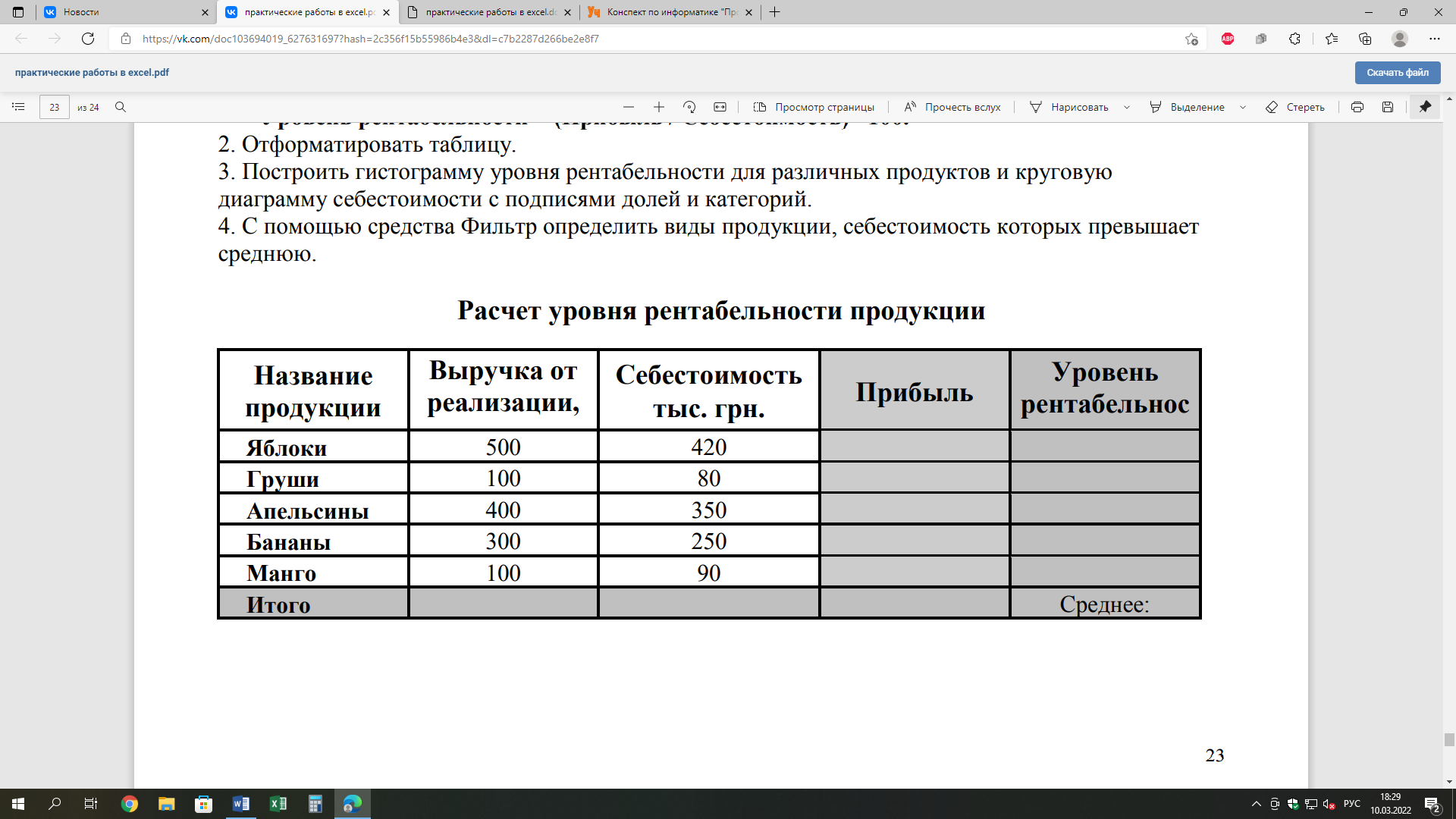
Task: Start Прочесть вслух read aloud
Action: pyautogui.click(x=952, y=107)
